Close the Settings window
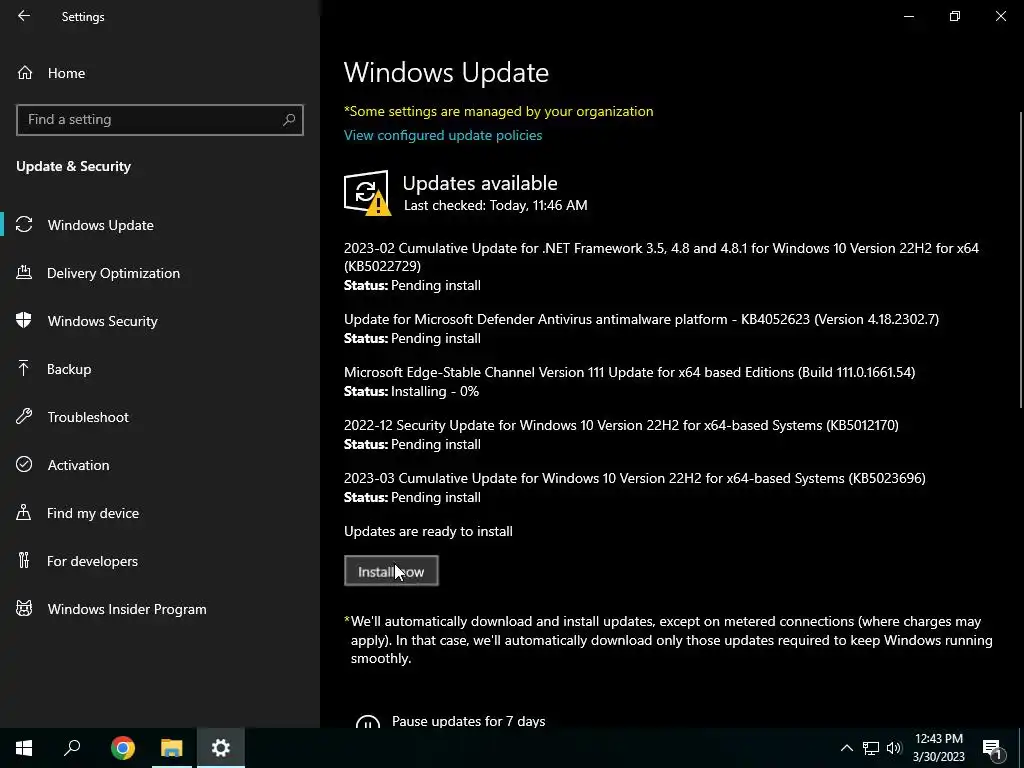The width and height of the screenshot is (1024, 768). 1000,16
